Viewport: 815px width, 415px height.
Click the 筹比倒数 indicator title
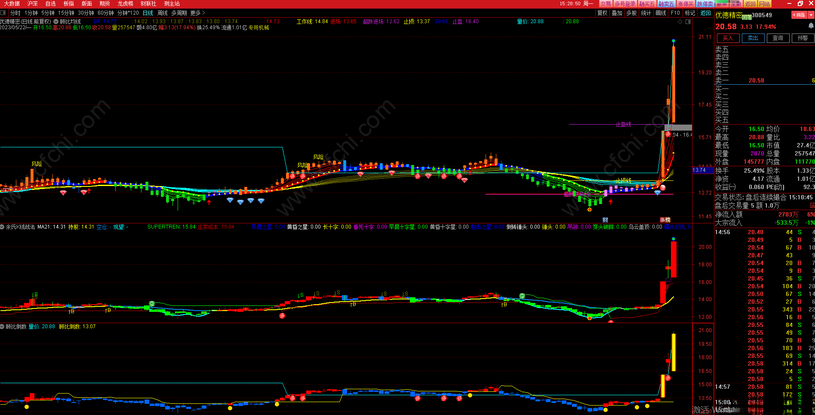(x=16, y=327)
